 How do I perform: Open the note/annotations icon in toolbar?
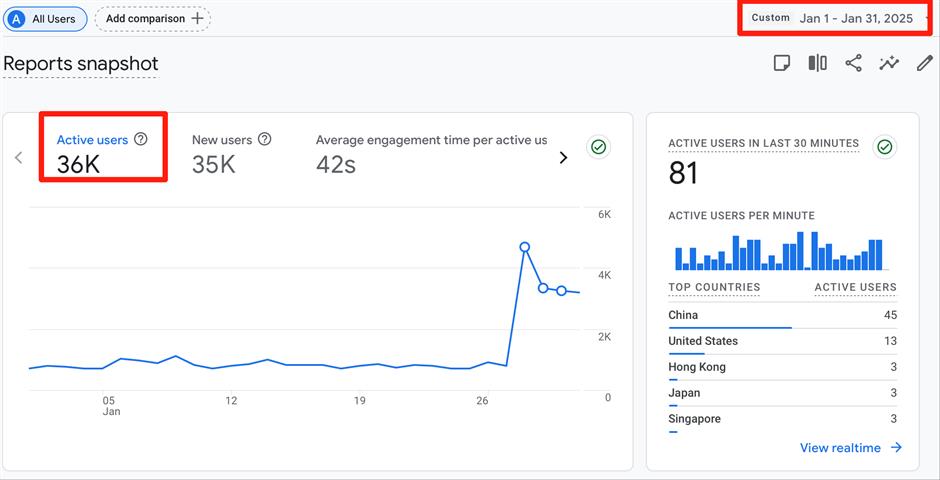(x=782, y=63)
